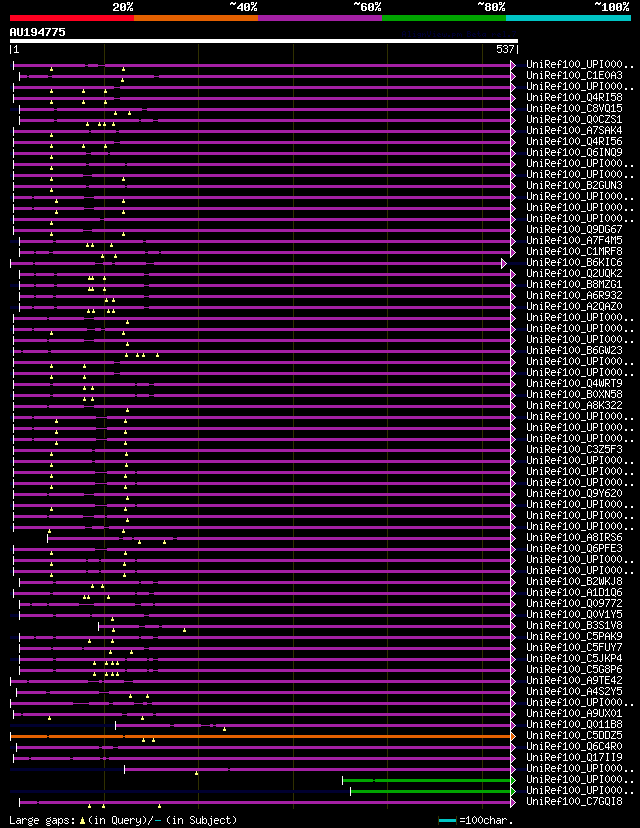The image size is (640, 828).
Task: Choose the UniRef100_A9TE42 hit label
Action: coord(575,681)
